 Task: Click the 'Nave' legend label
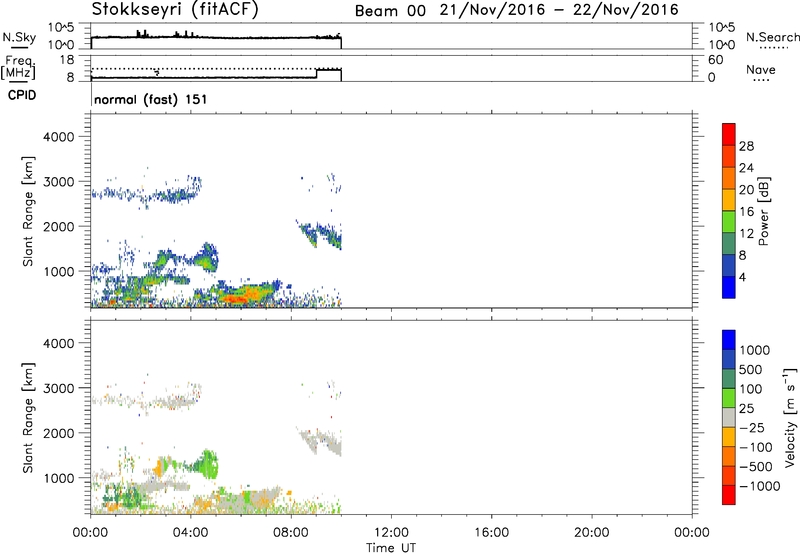pyautogui.click(x=760, y=69)
